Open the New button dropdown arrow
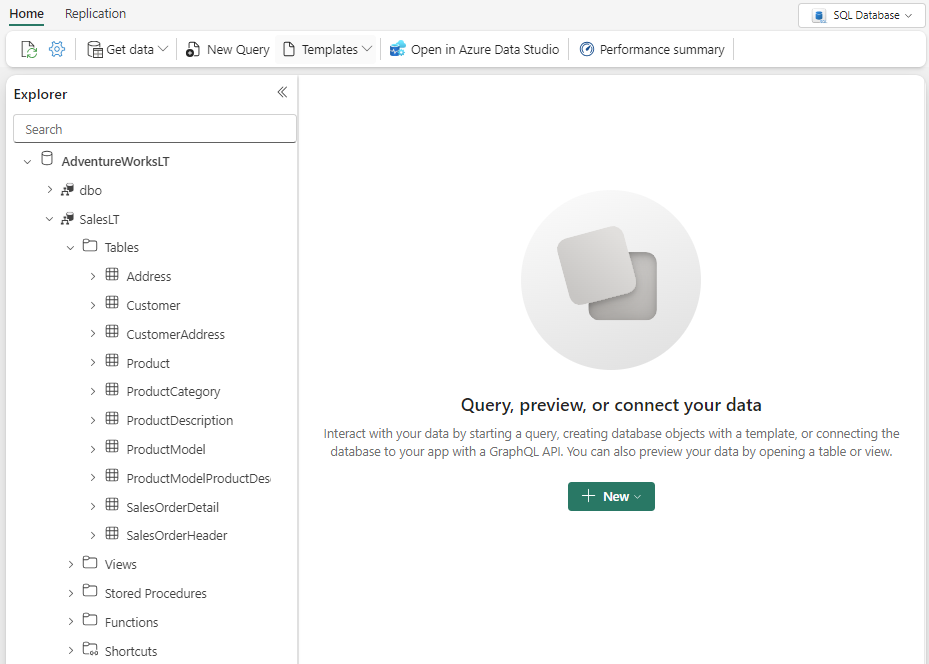The image size is (929, 664). pyautogui.click(x=638, y=497)
